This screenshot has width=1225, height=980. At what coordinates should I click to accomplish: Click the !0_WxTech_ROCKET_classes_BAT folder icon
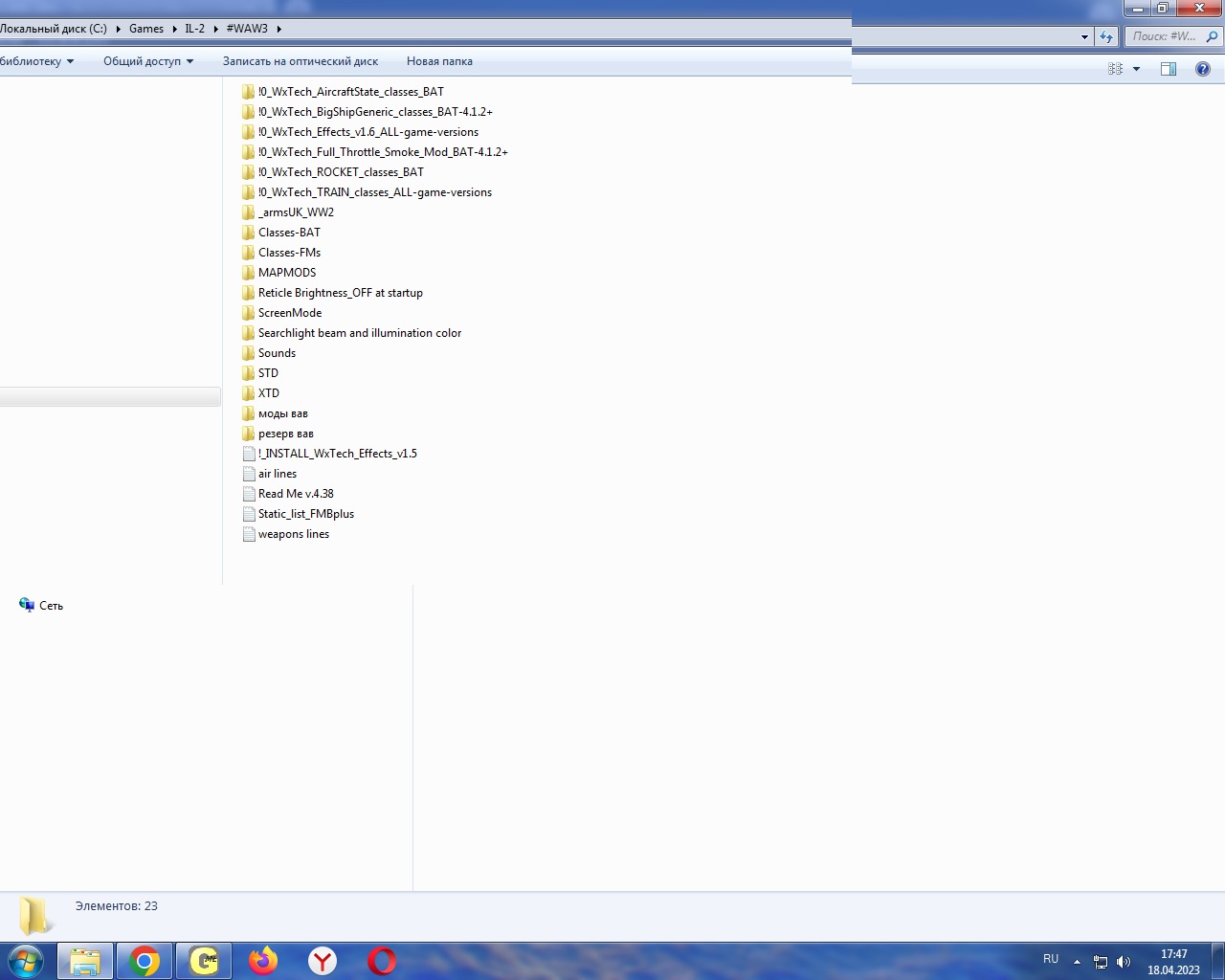pyautogui.click(x=249, y=172)
